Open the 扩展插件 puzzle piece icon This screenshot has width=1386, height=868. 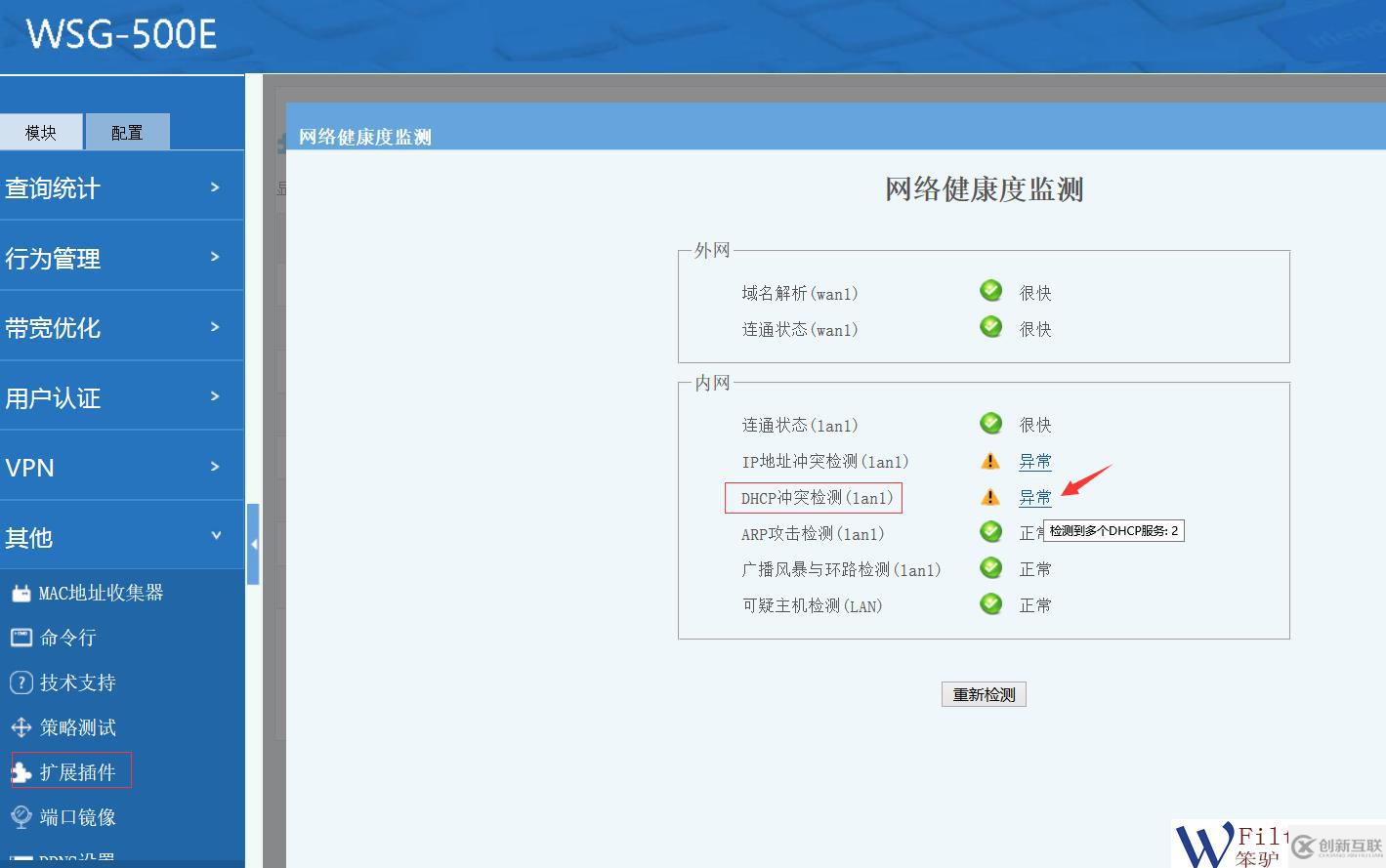pos(21,770)
